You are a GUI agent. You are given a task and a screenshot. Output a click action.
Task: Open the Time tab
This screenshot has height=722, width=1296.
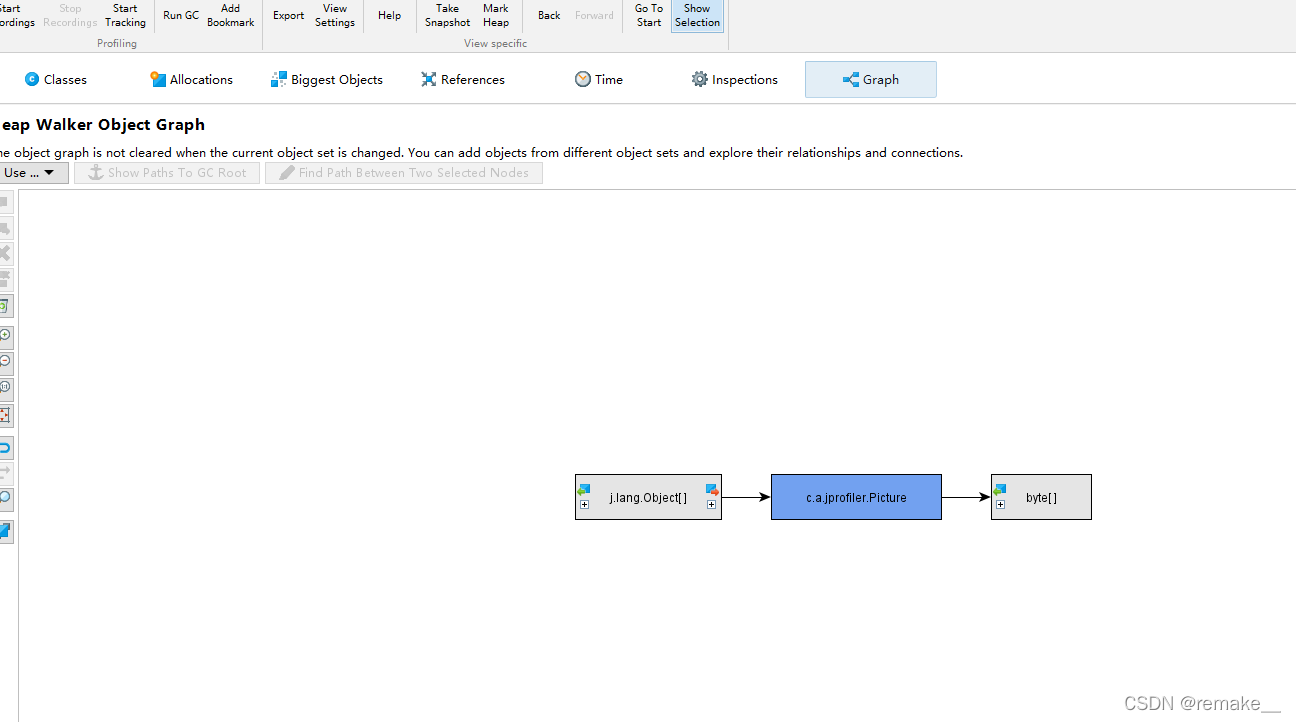599,79
